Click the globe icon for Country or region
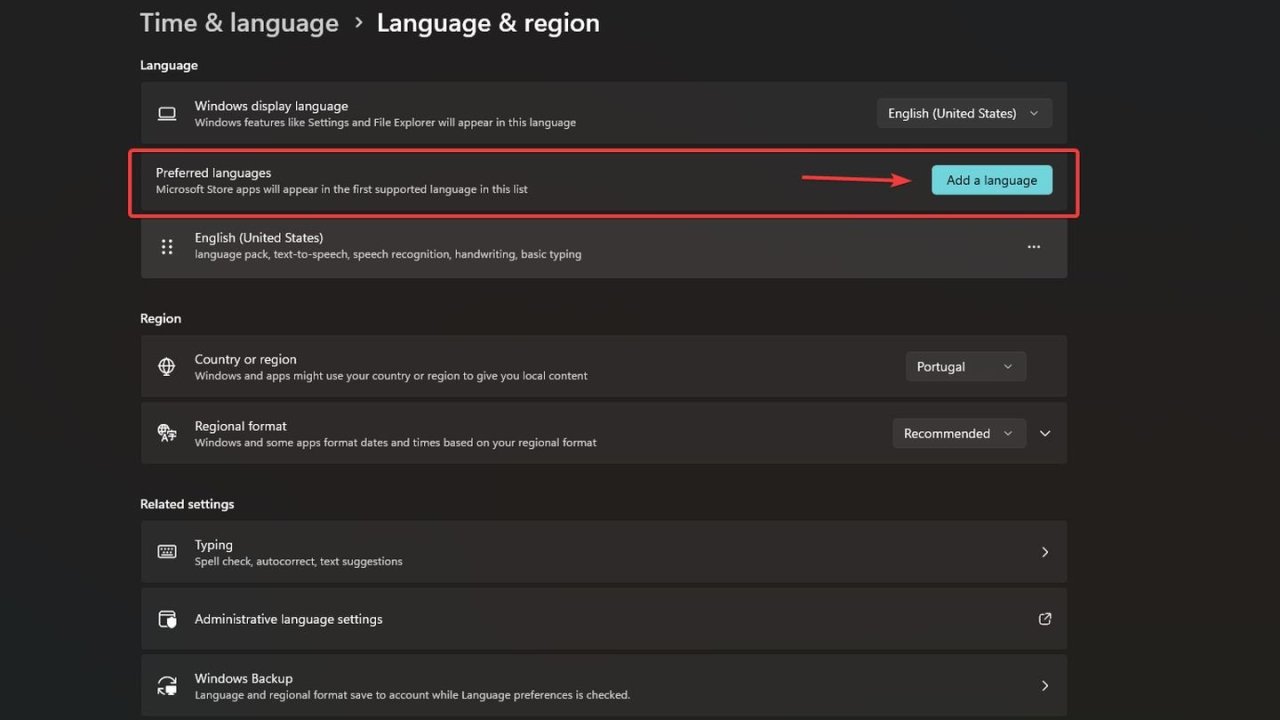Screen dimensions: 1280x720 click(x=167, y=367)
